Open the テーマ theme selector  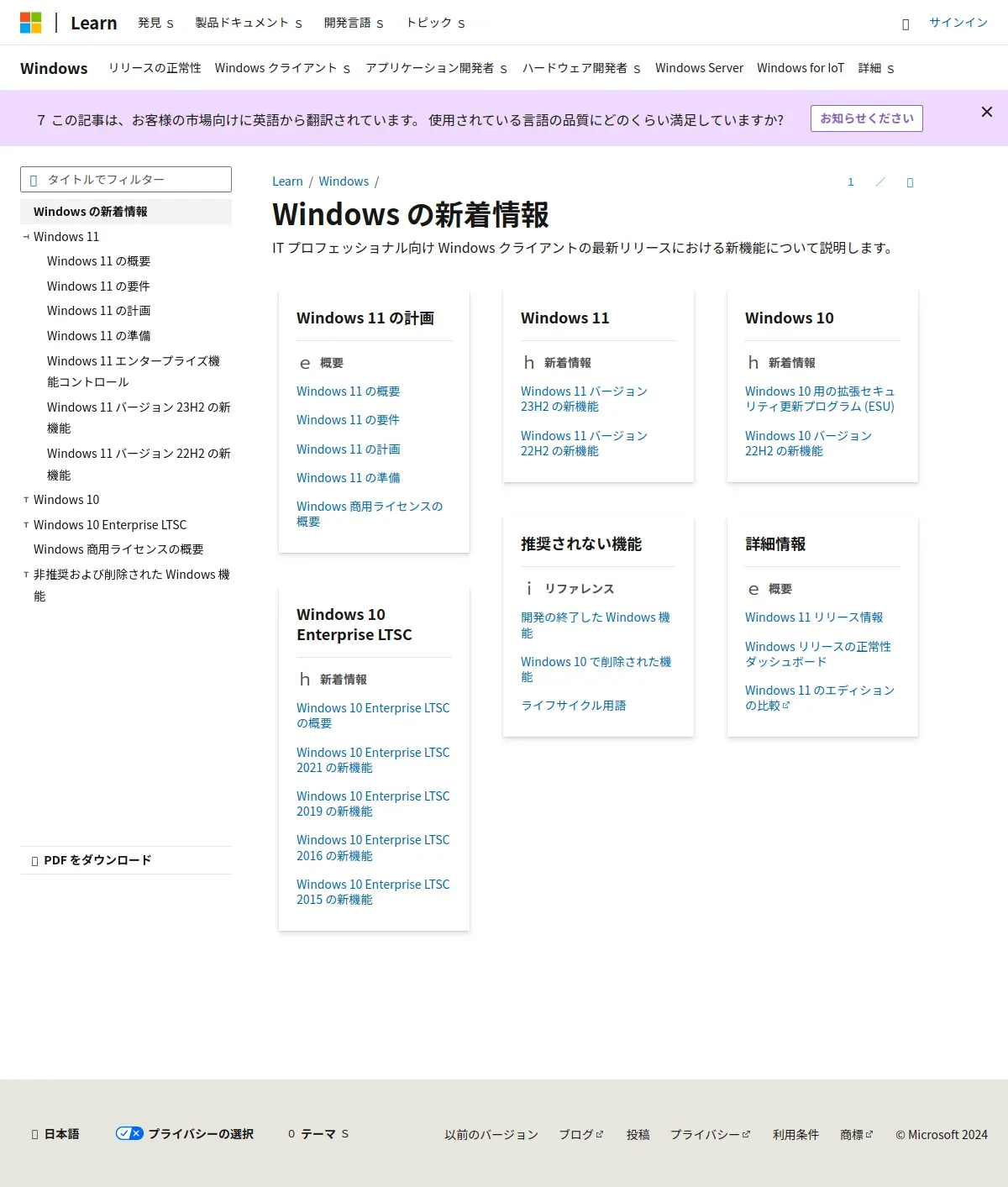pos(318,1134)
